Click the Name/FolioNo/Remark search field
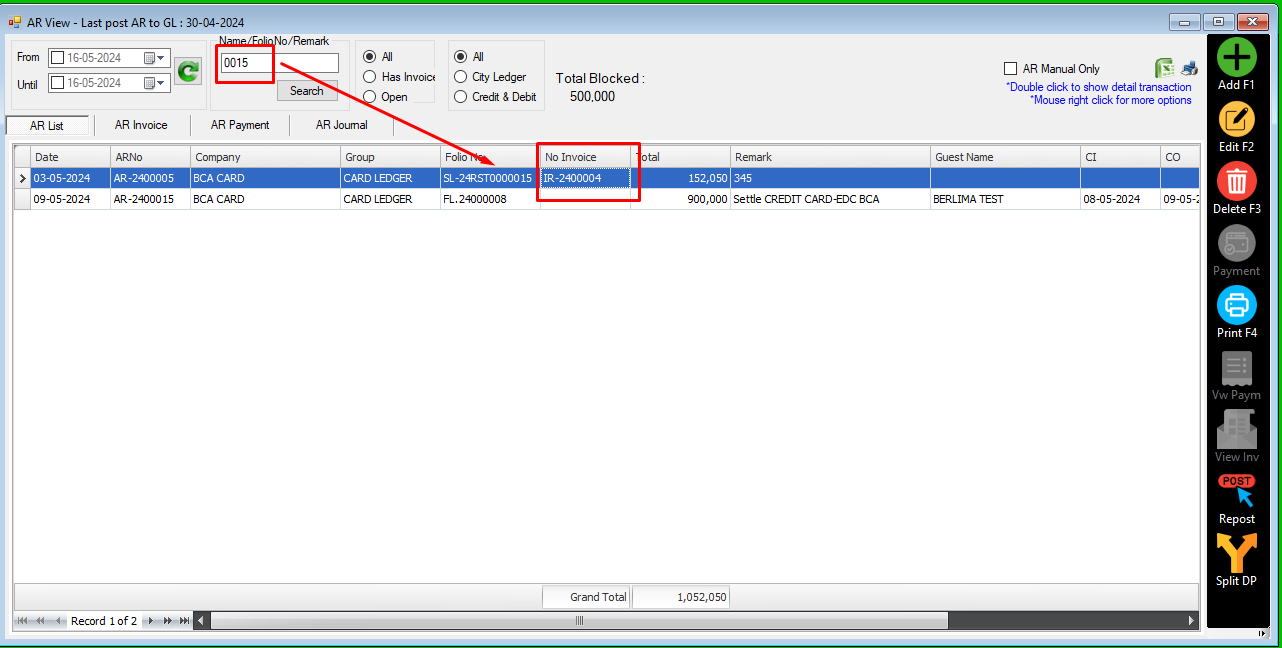The width and height of the screenshot is (1282, 648). coord(280,63)
